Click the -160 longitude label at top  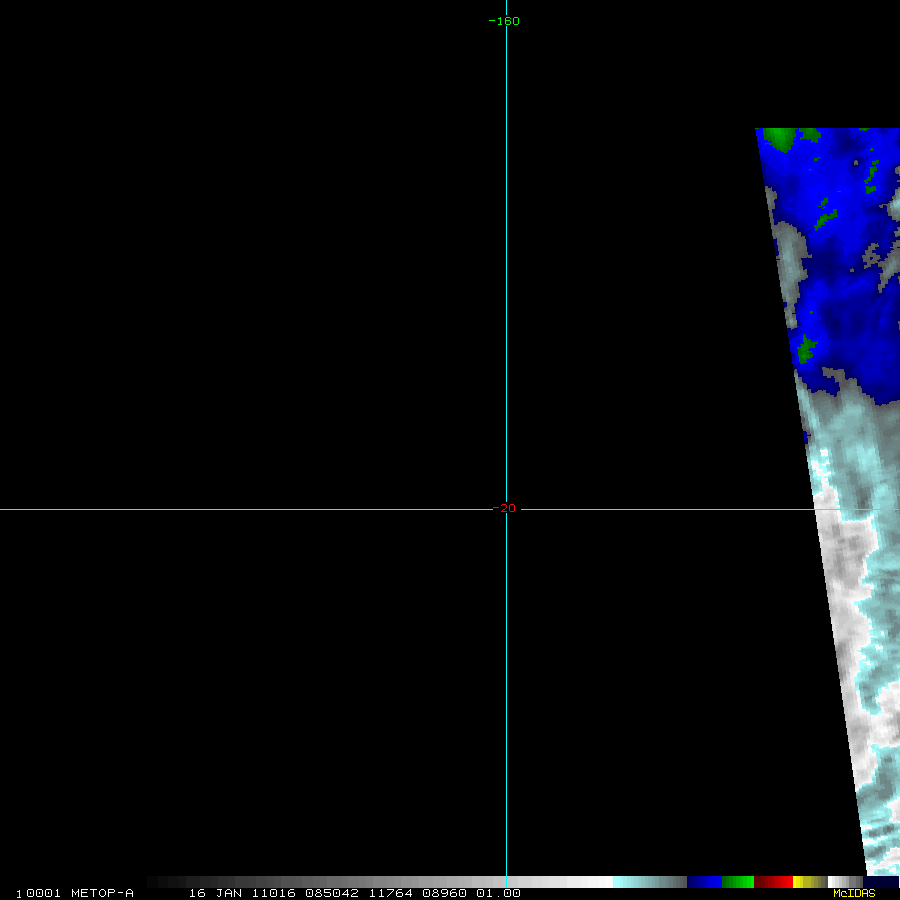coord(504,21)
